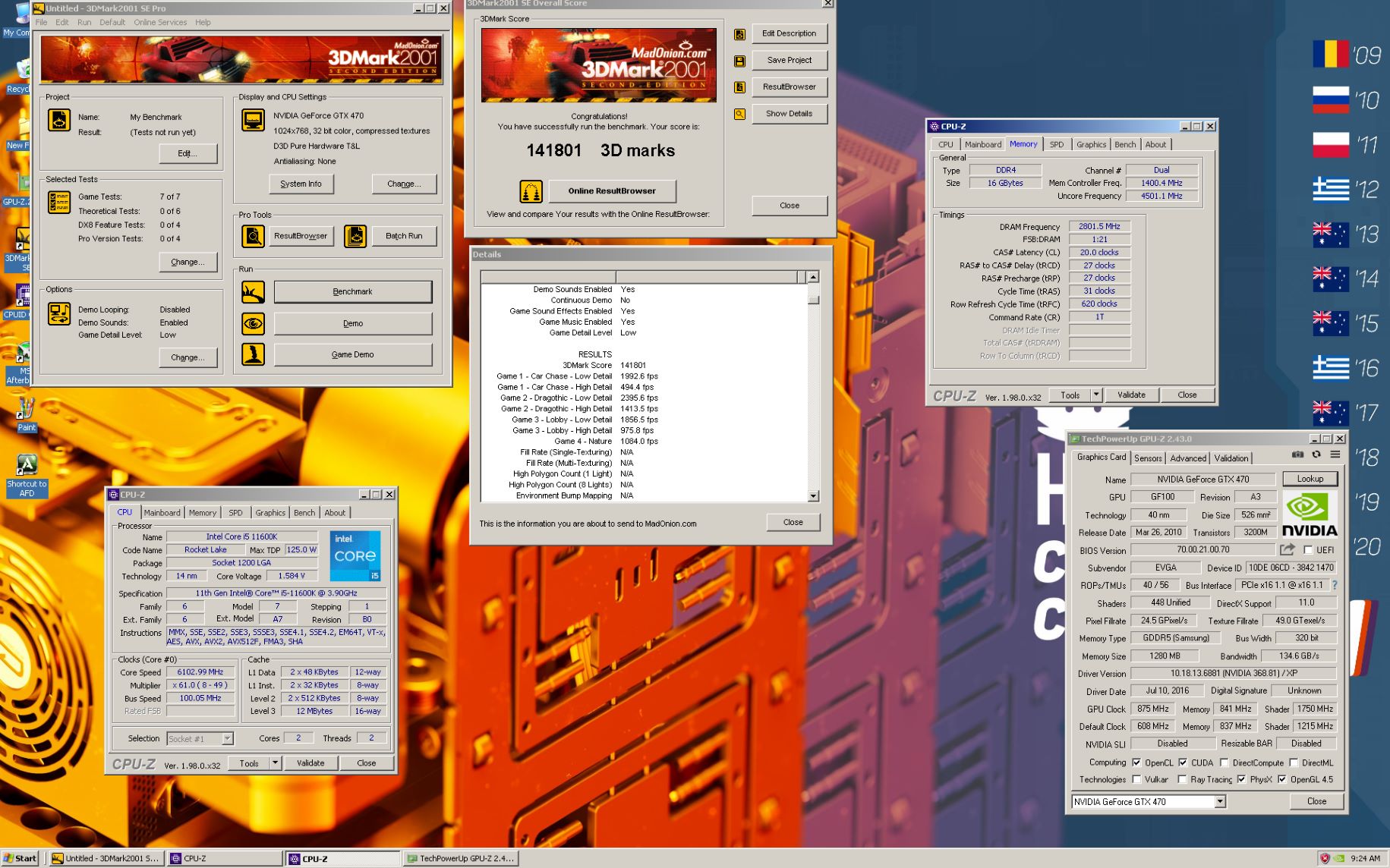Toggle the UEFI checkbox in GPU-Z
Screen dimensions: 1390x868
tap(1308, 550)
